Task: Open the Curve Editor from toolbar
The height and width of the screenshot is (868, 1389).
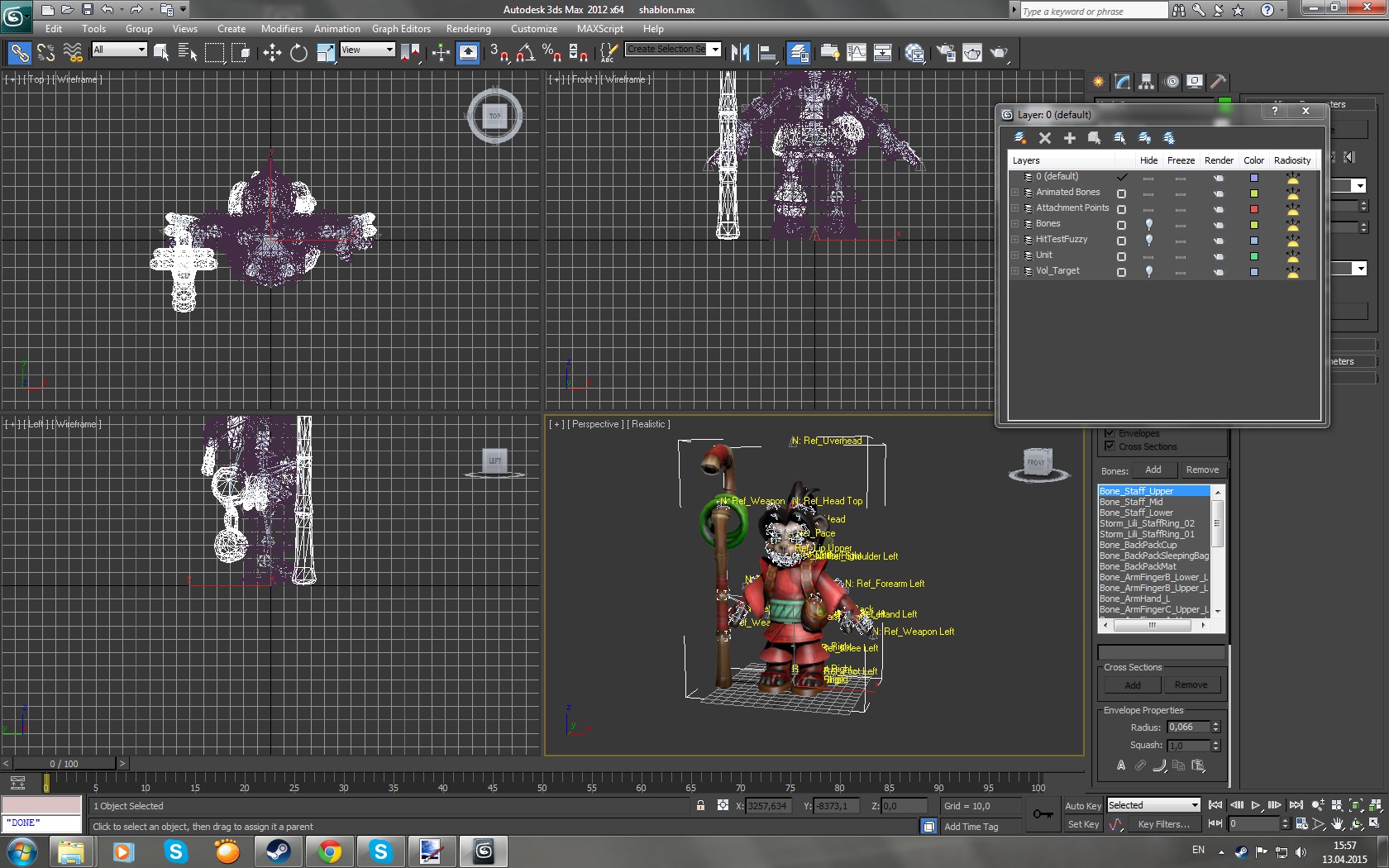Action: [x=857, y=53]
